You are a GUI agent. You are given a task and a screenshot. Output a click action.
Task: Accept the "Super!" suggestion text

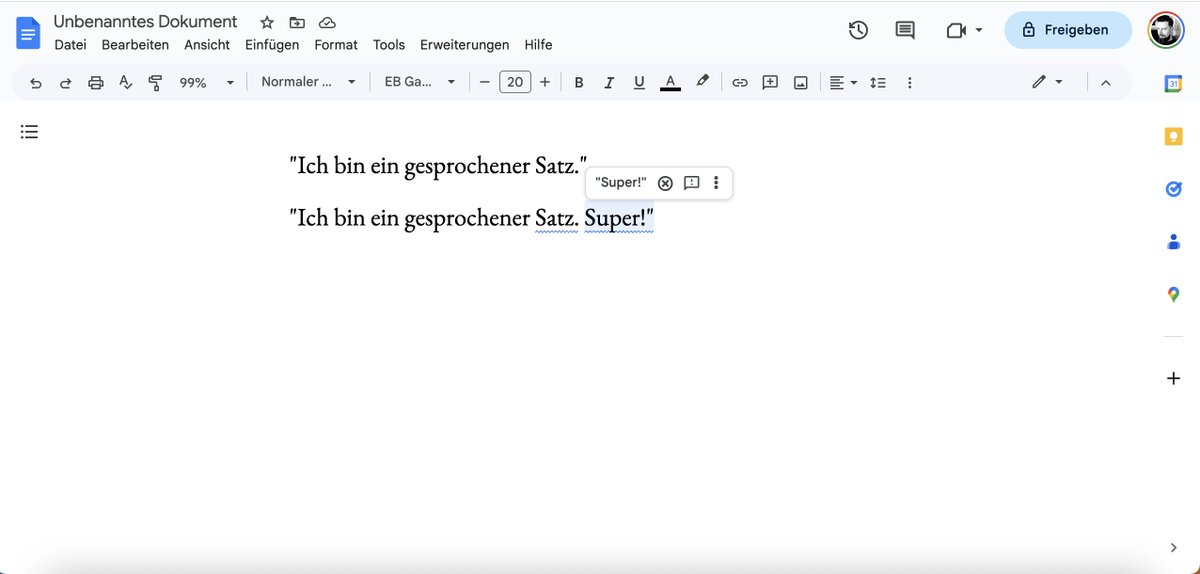point(621,183)
